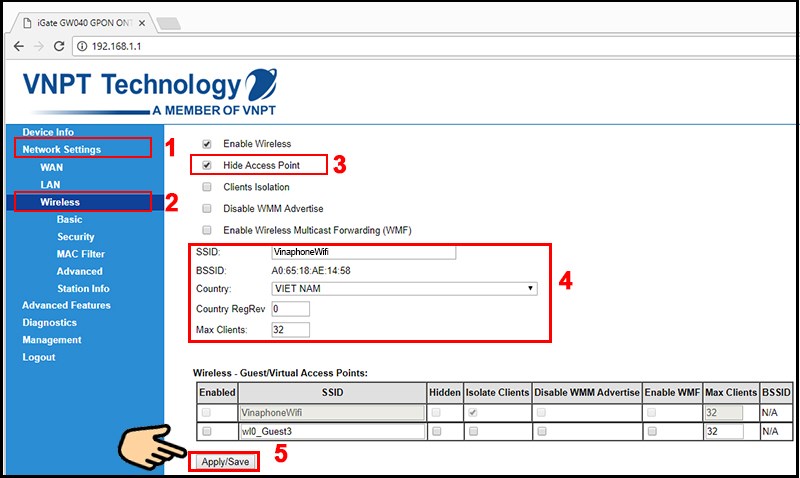The height and width of the screenshot is (478, 800).
Task: Open Device Info menu
Action: [x=48, y=132]
